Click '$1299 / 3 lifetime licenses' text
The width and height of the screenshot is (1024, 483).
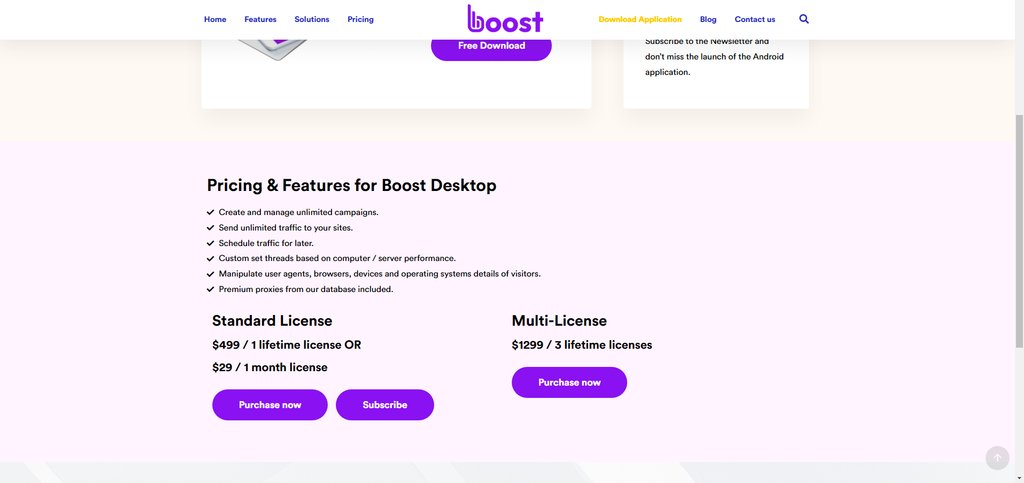pos(582,345)
